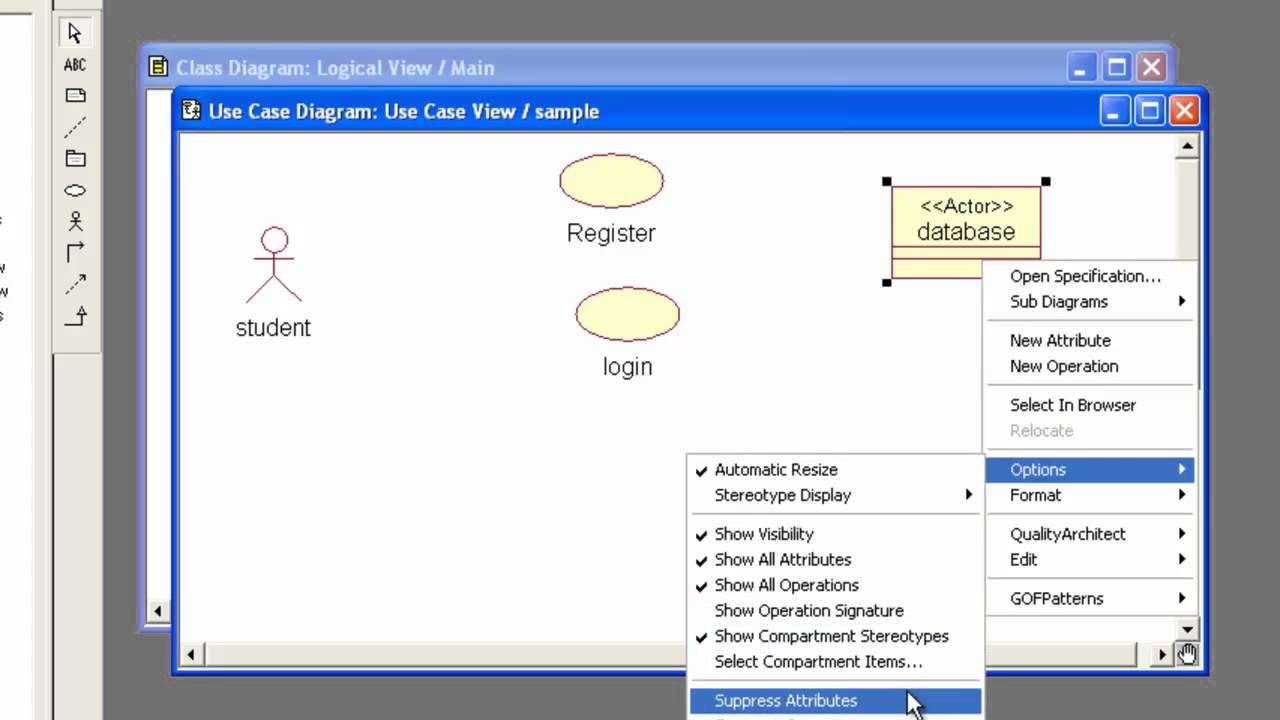
Task: Select the arrow selection tool
Action: pos(75,33)
